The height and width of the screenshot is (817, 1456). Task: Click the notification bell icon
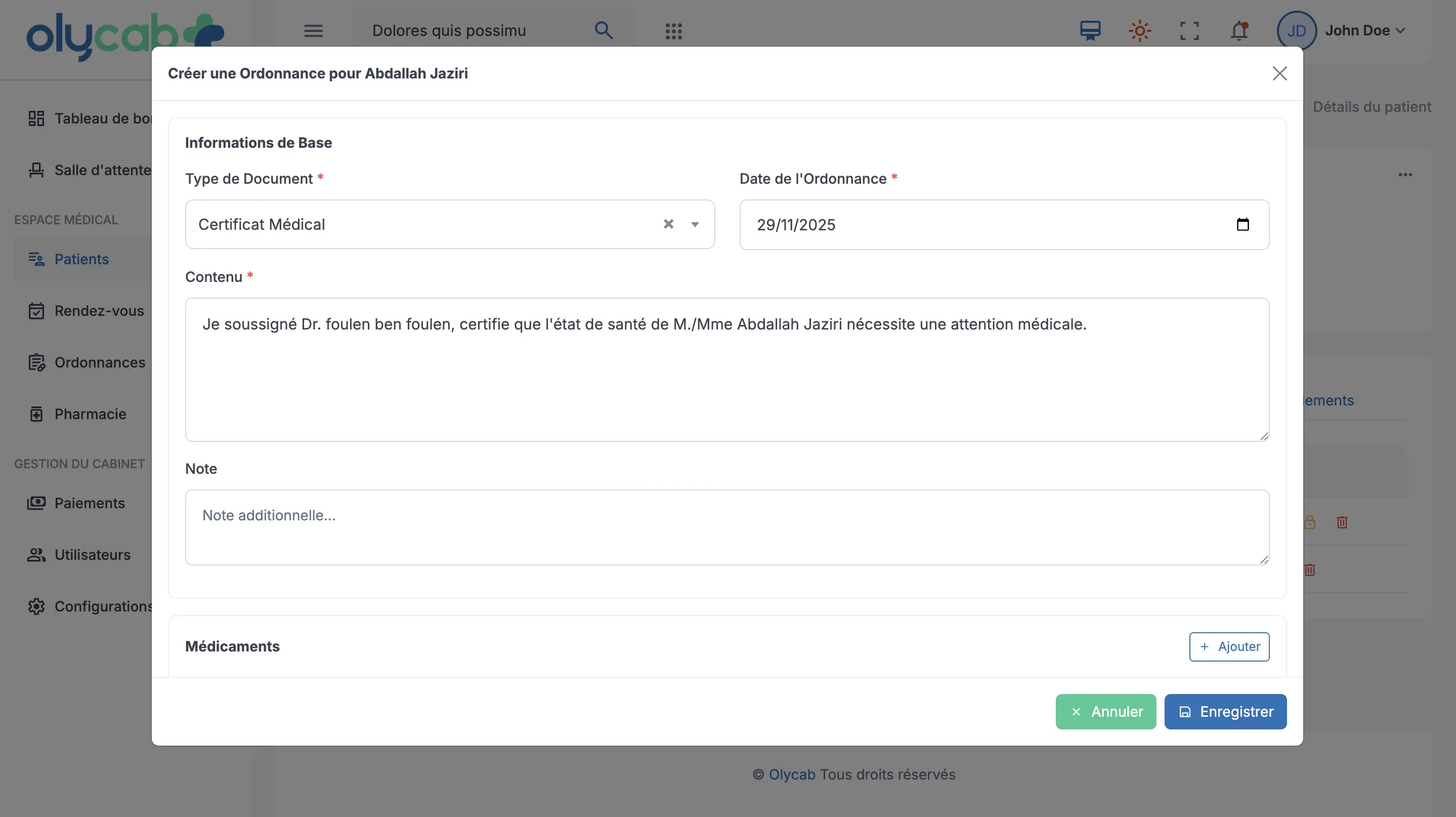1239,30
